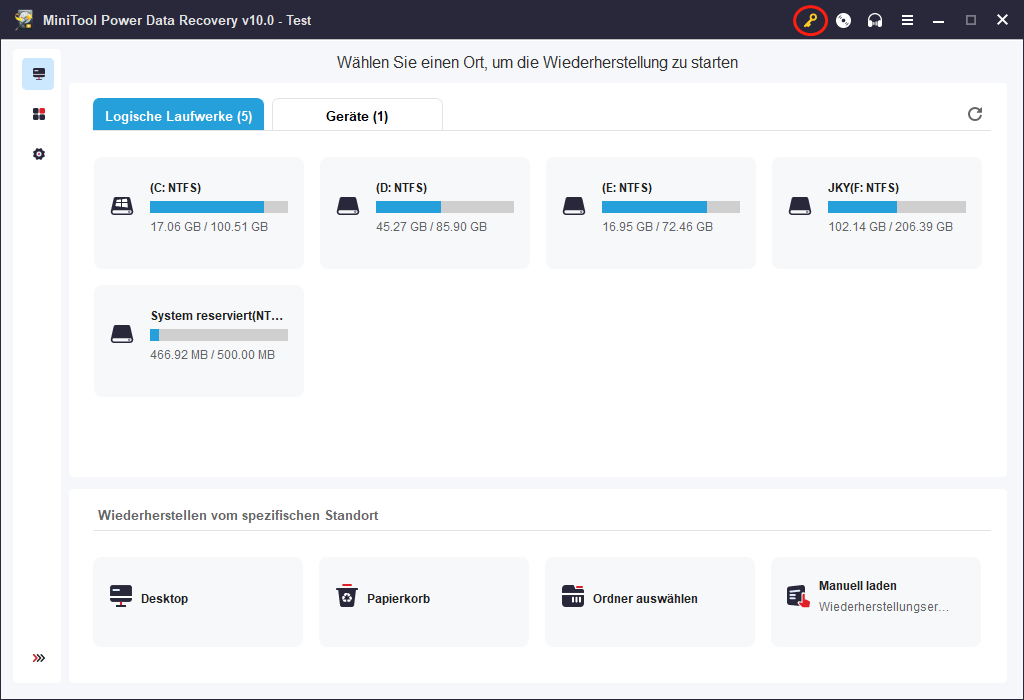This screenshot has height=700, width=1024.
Task: Click the Desktop monitor icon
Action: click(121, 596)
